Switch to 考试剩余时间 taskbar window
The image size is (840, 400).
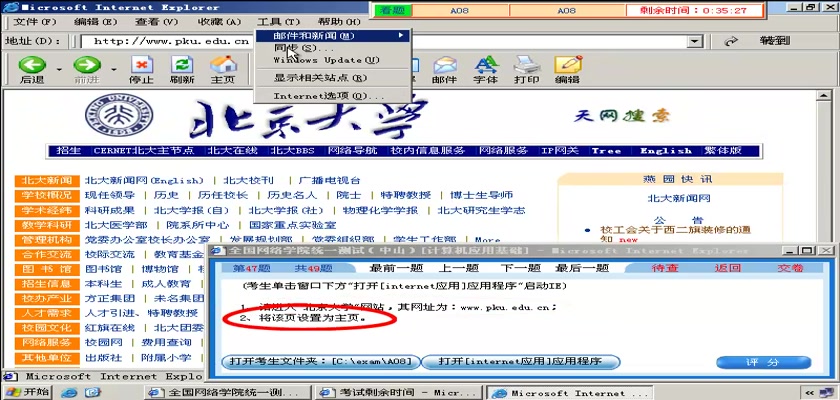click(x=398, y=393)
